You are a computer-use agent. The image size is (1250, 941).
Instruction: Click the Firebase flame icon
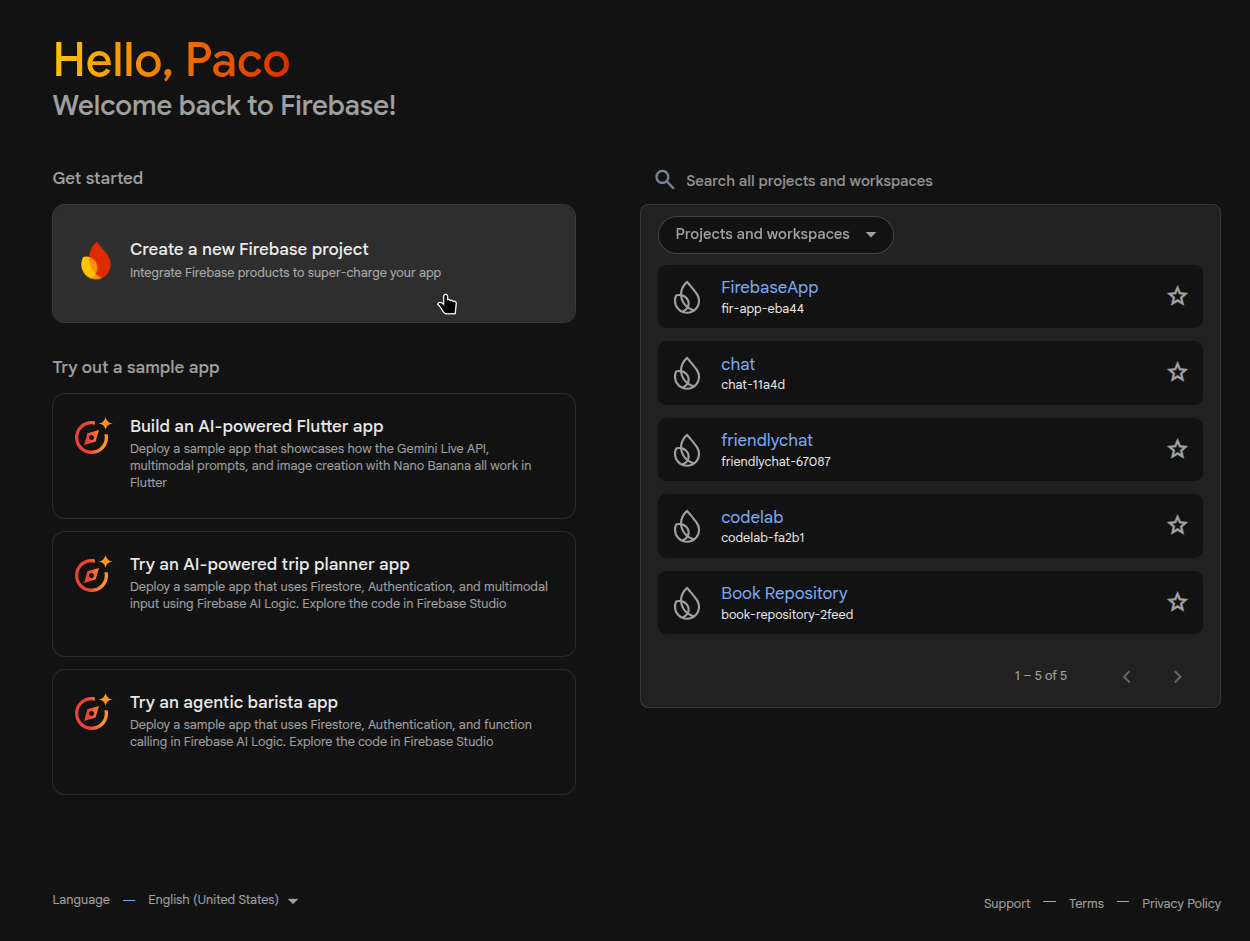click(x=96, y=261)
